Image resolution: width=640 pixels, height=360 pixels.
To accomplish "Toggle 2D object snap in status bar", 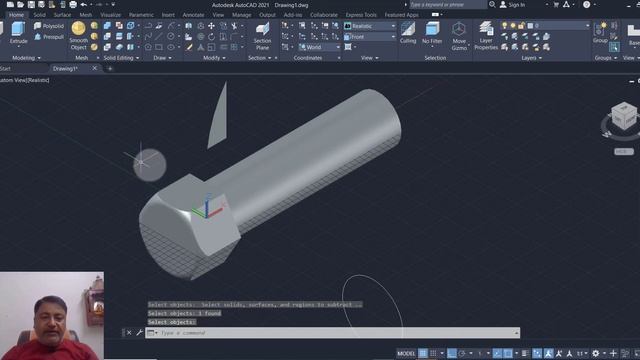I will click(508, 353).
